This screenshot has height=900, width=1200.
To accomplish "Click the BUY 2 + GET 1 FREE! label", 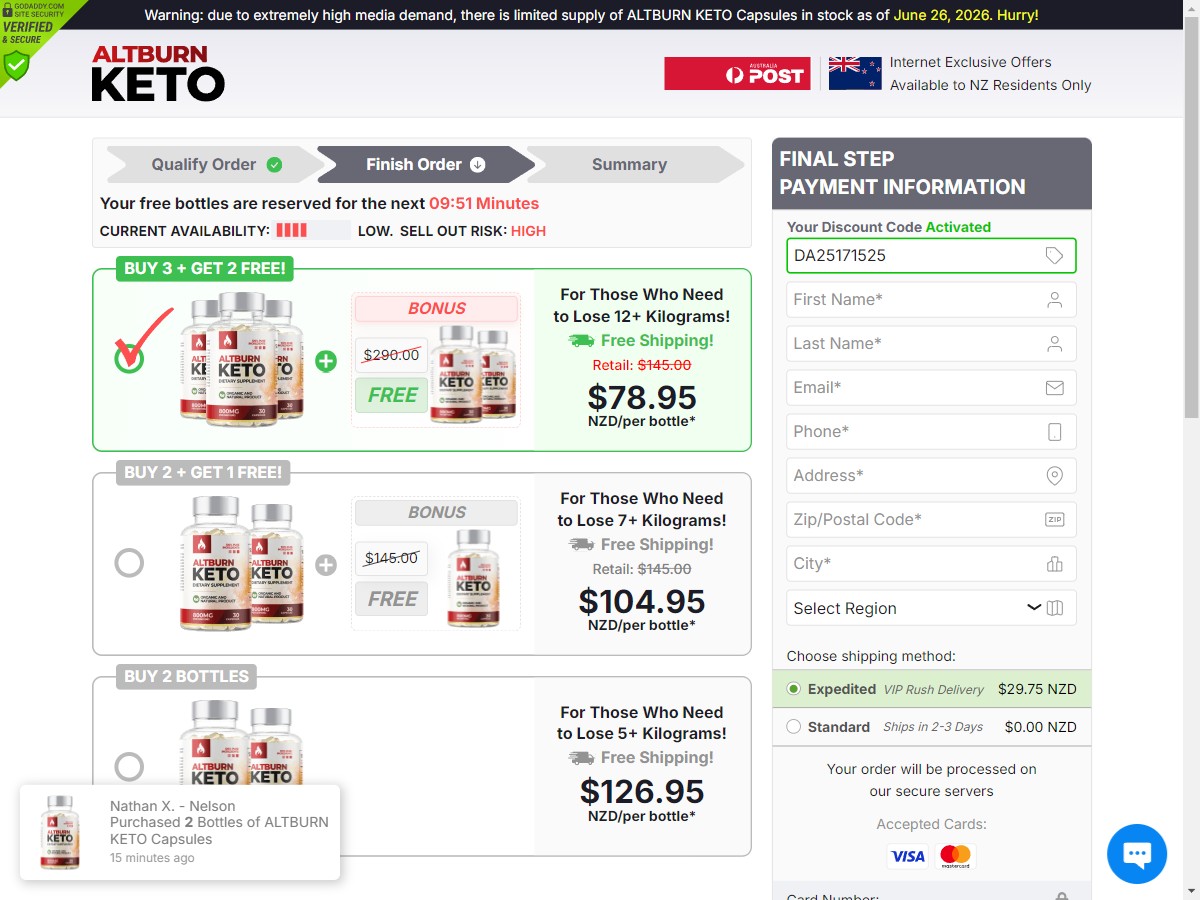I will coord(203,472).
